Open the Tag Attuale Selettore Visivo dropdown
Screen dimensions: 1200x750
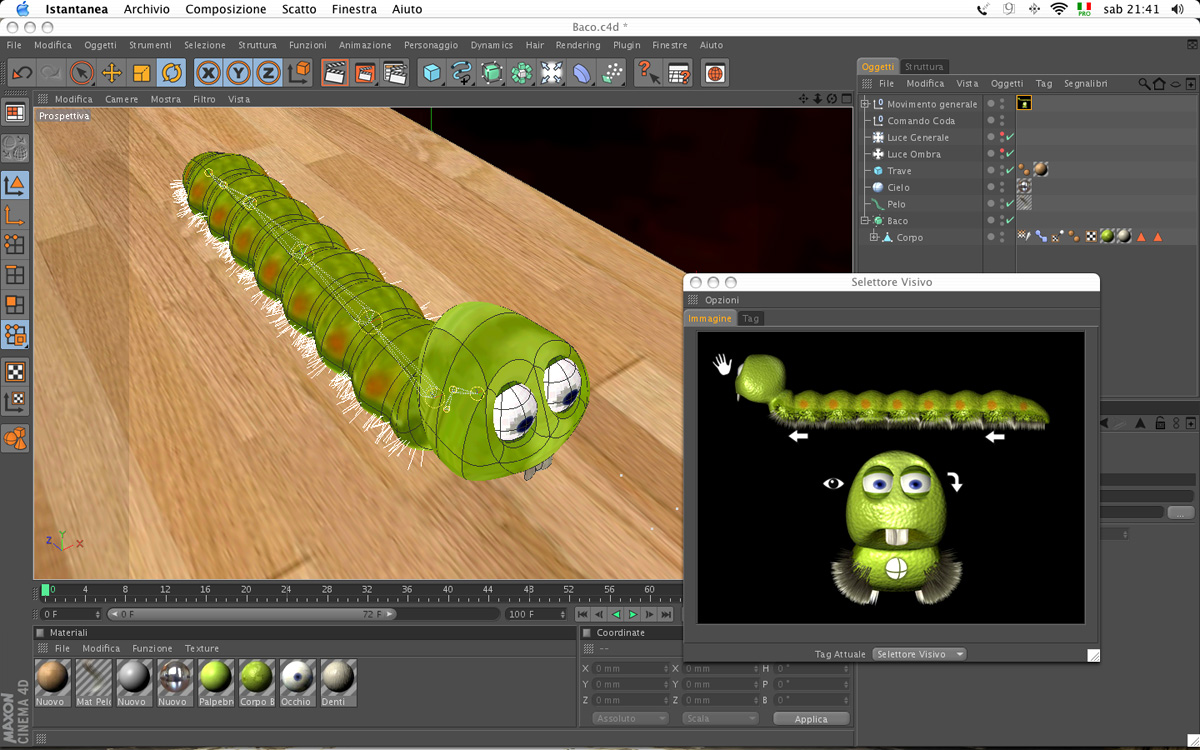[x=920, y=654]
